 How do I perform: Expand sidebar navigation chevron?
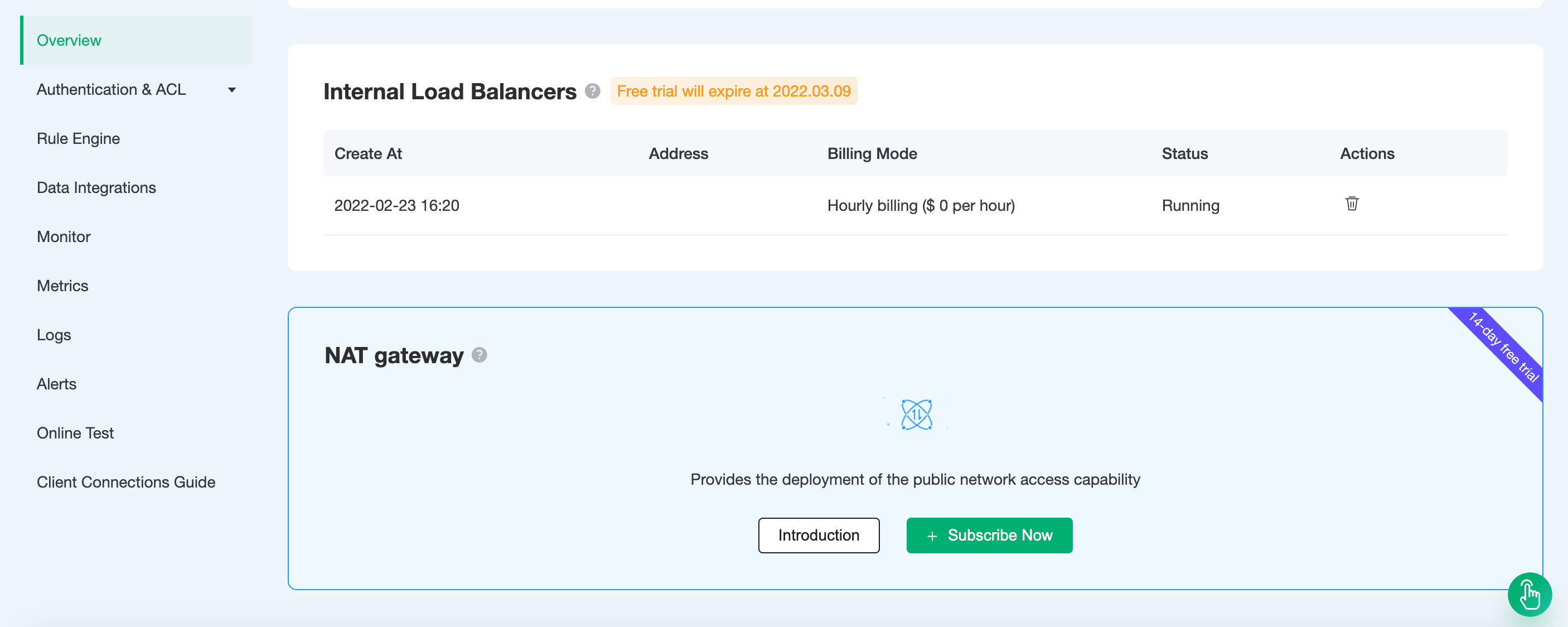tap(231, 89)
